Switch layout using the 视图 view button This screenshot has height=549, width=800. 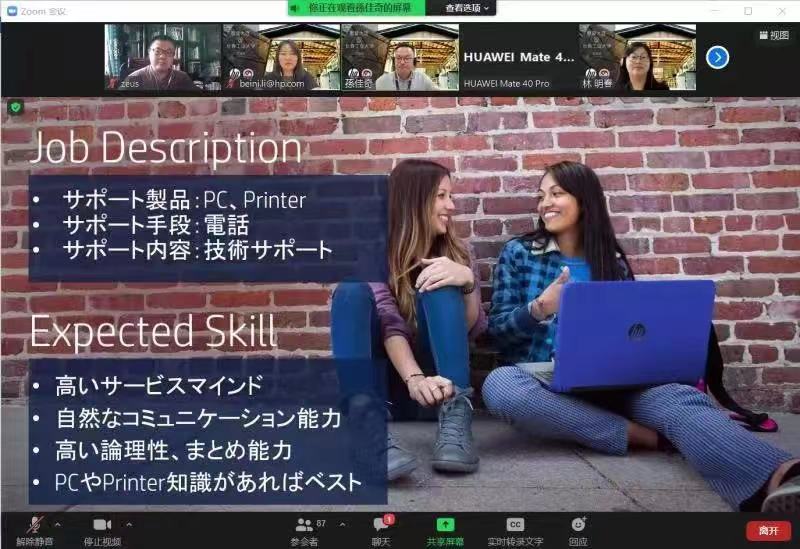(x=773, y=35)
